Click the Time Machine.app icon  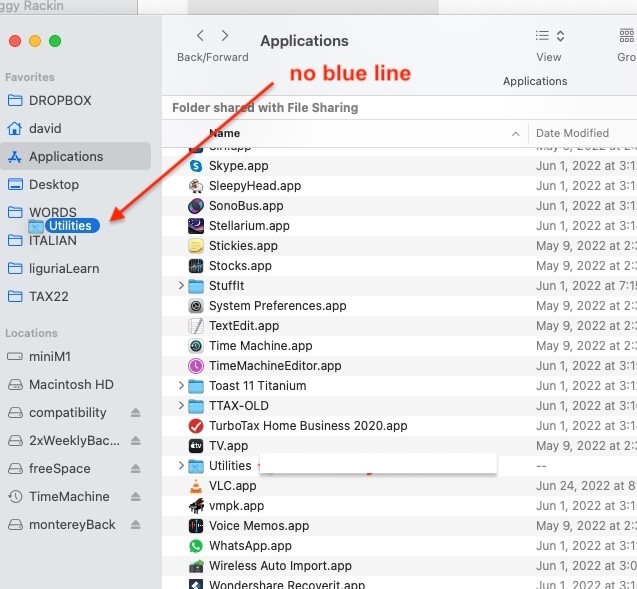click(x=196, y=346)
